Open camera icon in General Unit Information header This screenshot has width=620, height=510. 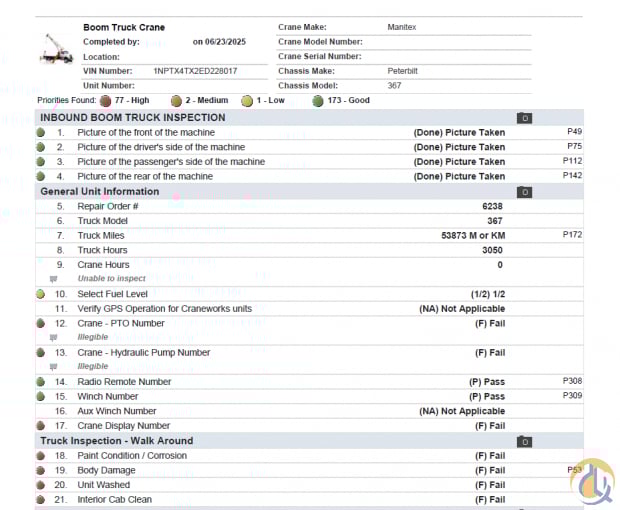(x=524, y=192)
